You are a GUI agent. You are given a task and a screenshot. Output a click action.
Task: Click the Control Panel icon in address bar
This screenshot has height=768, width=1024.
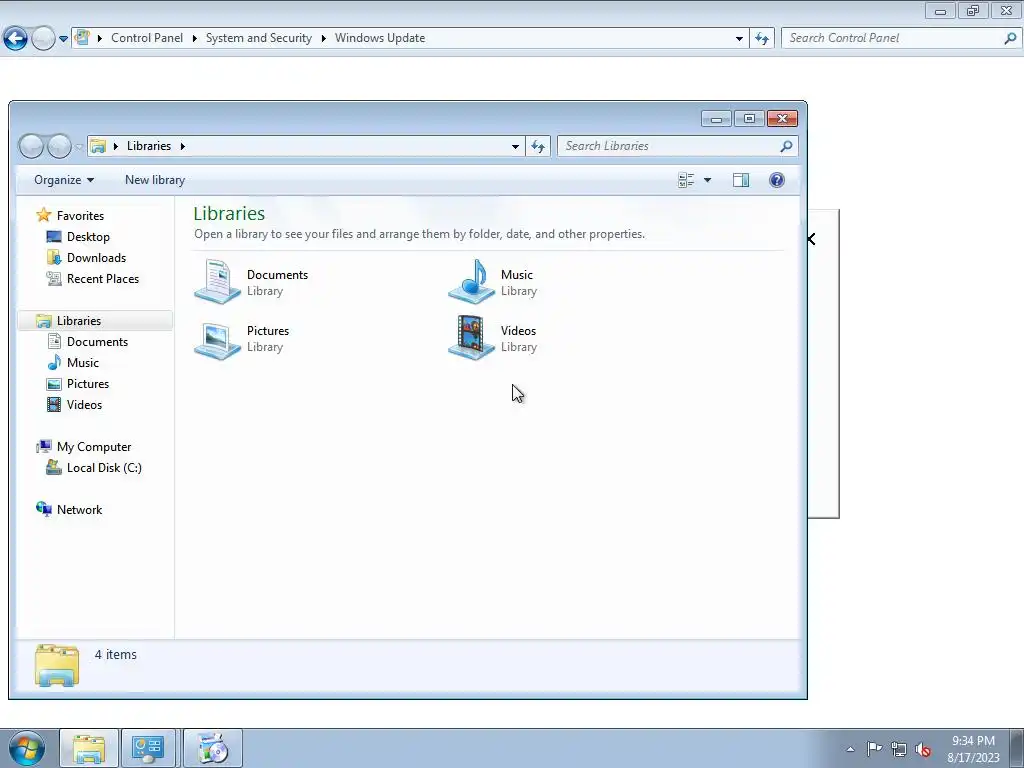tap(82, 38)
